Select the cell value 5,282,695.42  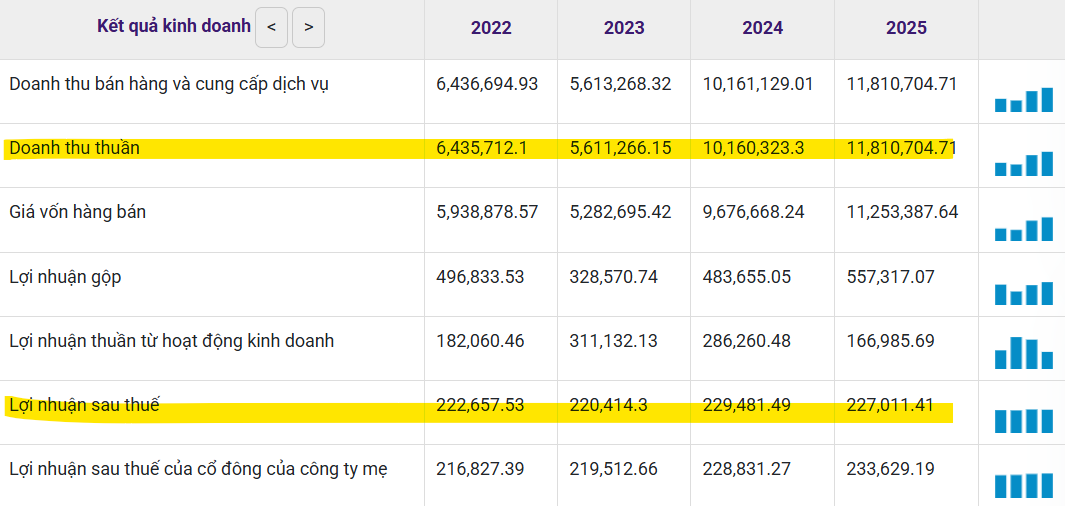click(x=620, y=212)
